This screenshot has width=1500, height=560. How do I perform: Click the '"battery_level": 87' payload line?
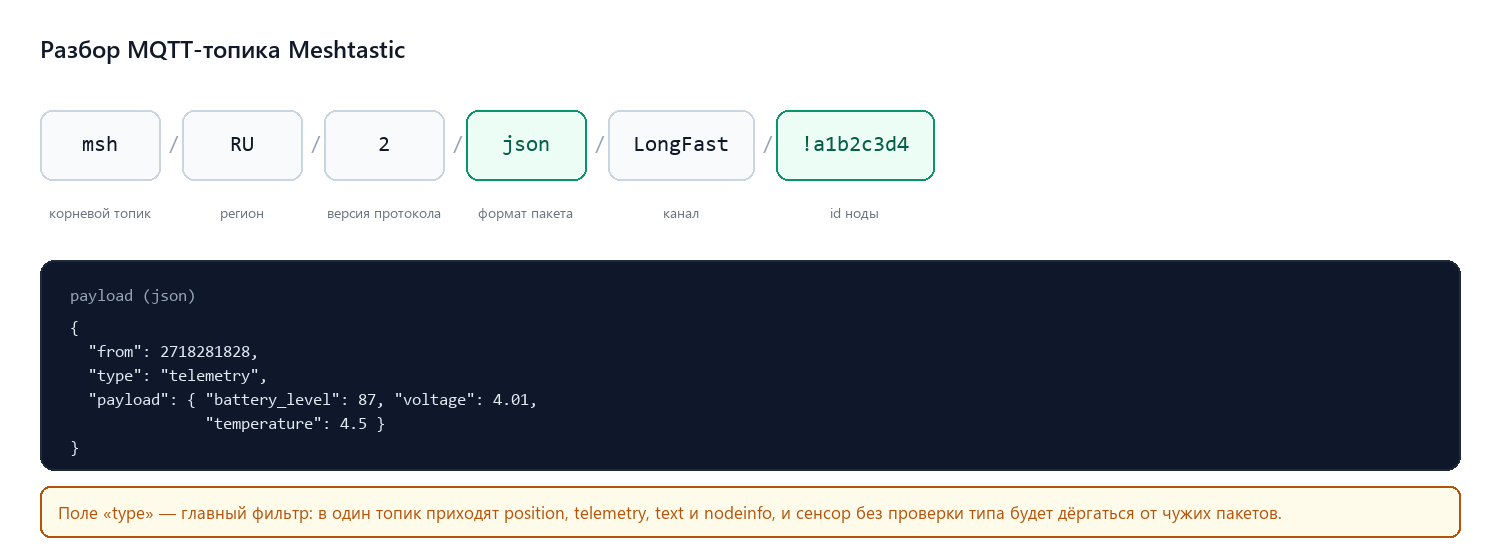point(313,400)
